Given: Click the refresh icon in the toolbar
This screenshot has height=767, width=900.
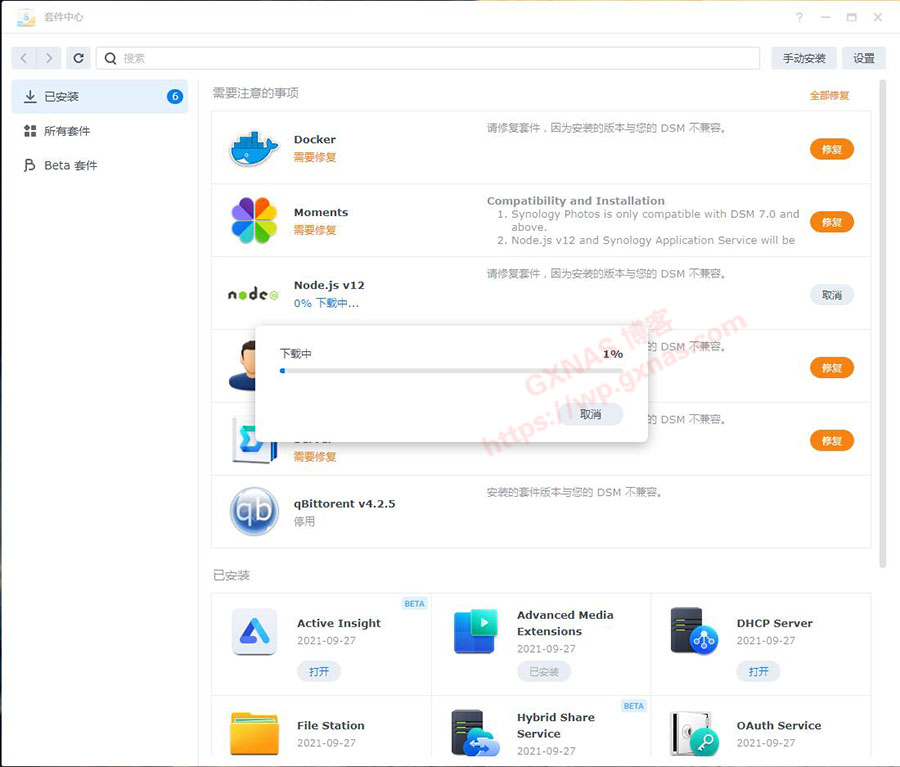Looking at the screenshot, I should point(78,57).
